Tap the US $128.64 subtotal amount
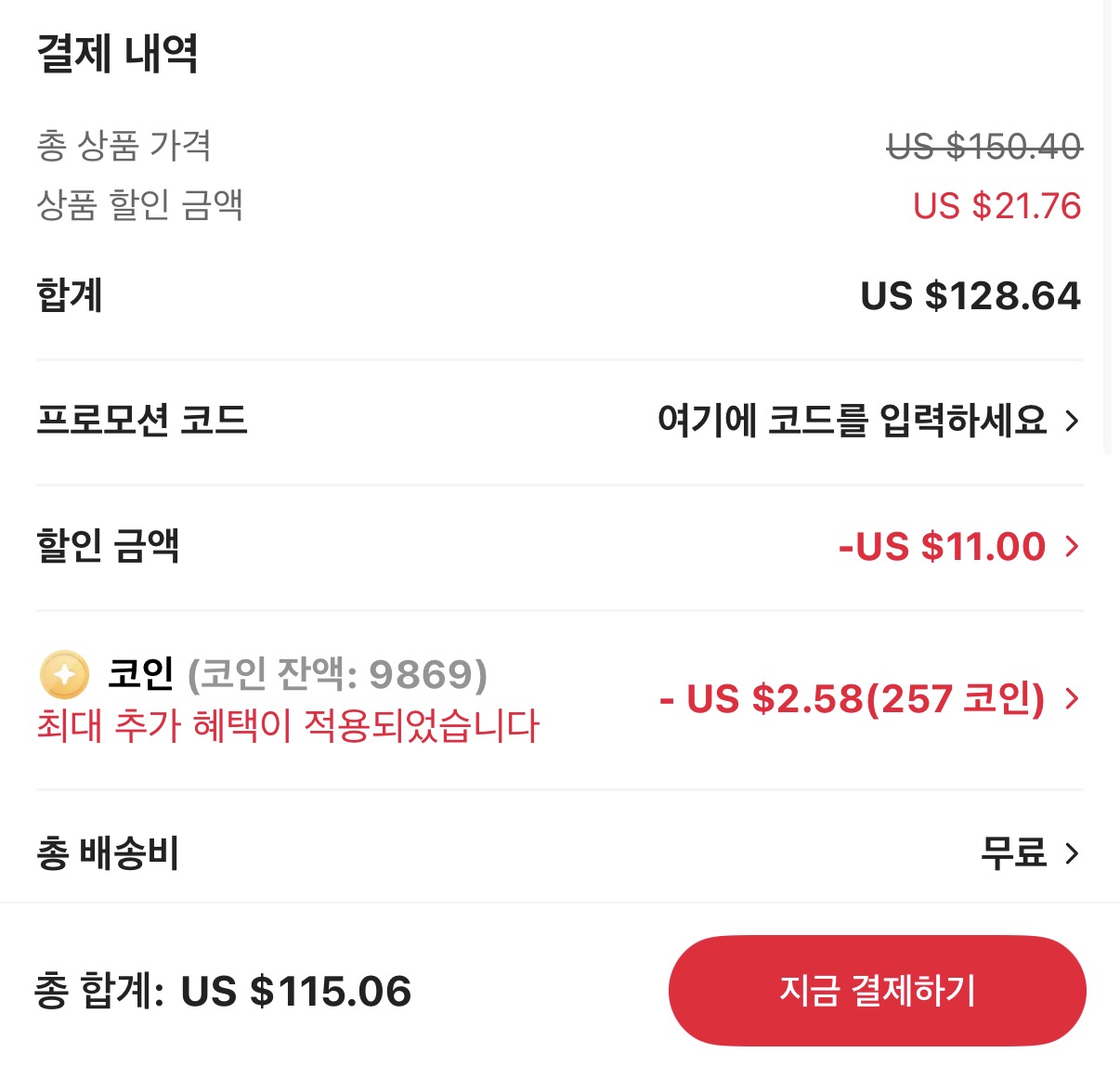This screenshot has width=1120, height=1066. pos(970,296)
